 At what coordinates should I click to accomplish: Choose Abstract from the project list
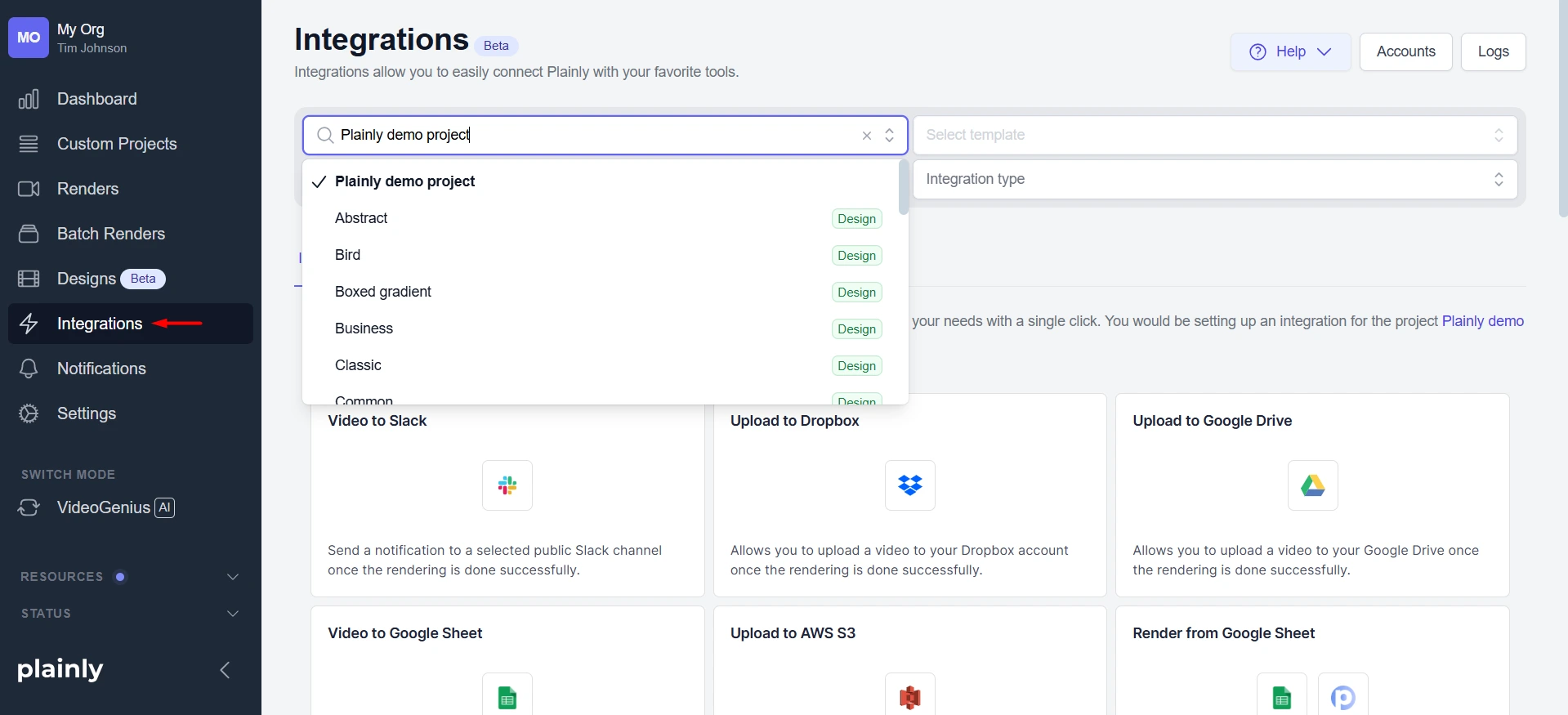pyautogui.click(x=601, y=218)
